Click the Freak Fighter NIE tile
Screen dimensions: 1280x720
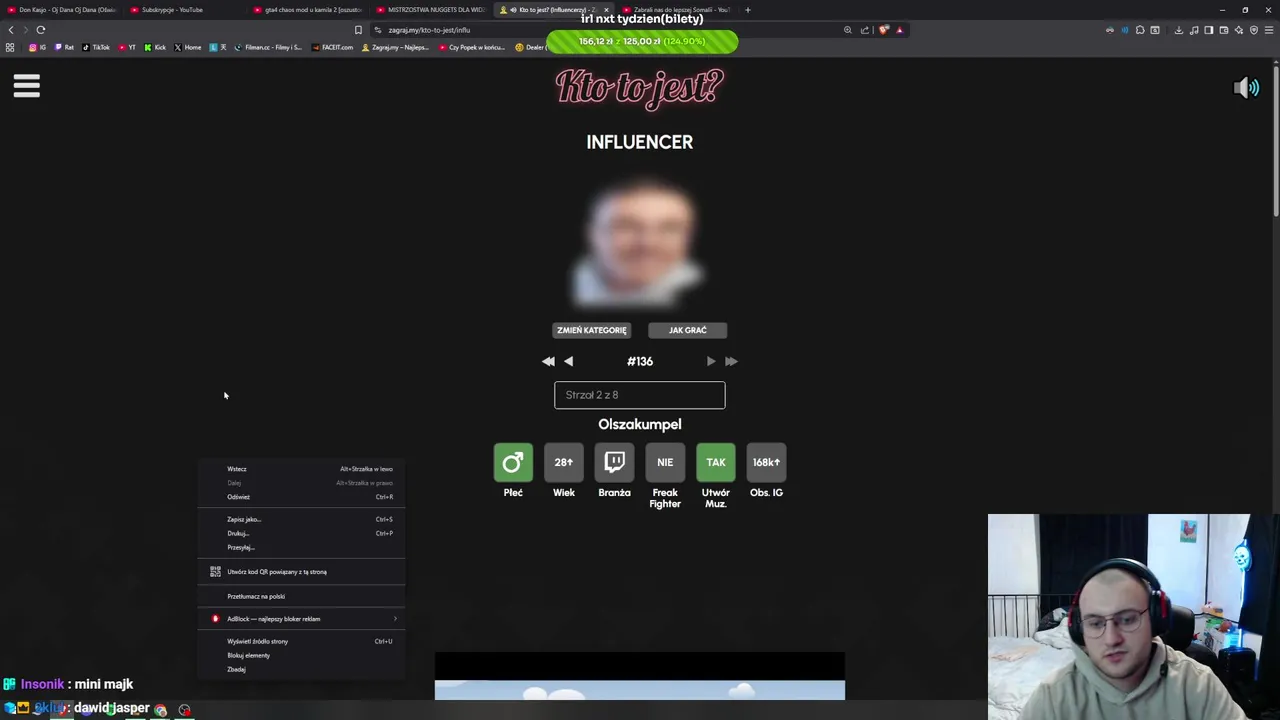[x=665, y=462]
